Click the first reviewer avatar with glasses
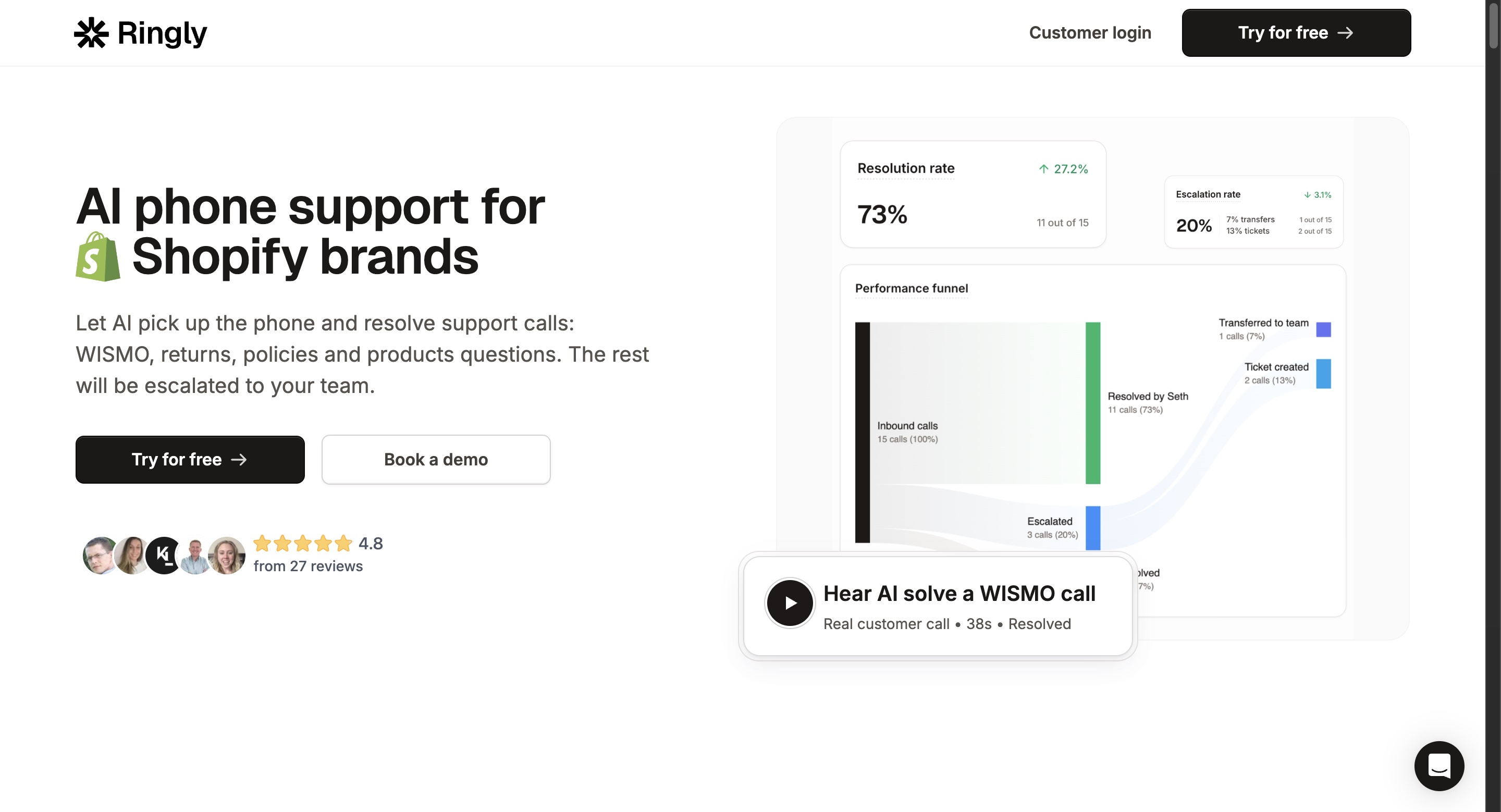 [100, 555]
